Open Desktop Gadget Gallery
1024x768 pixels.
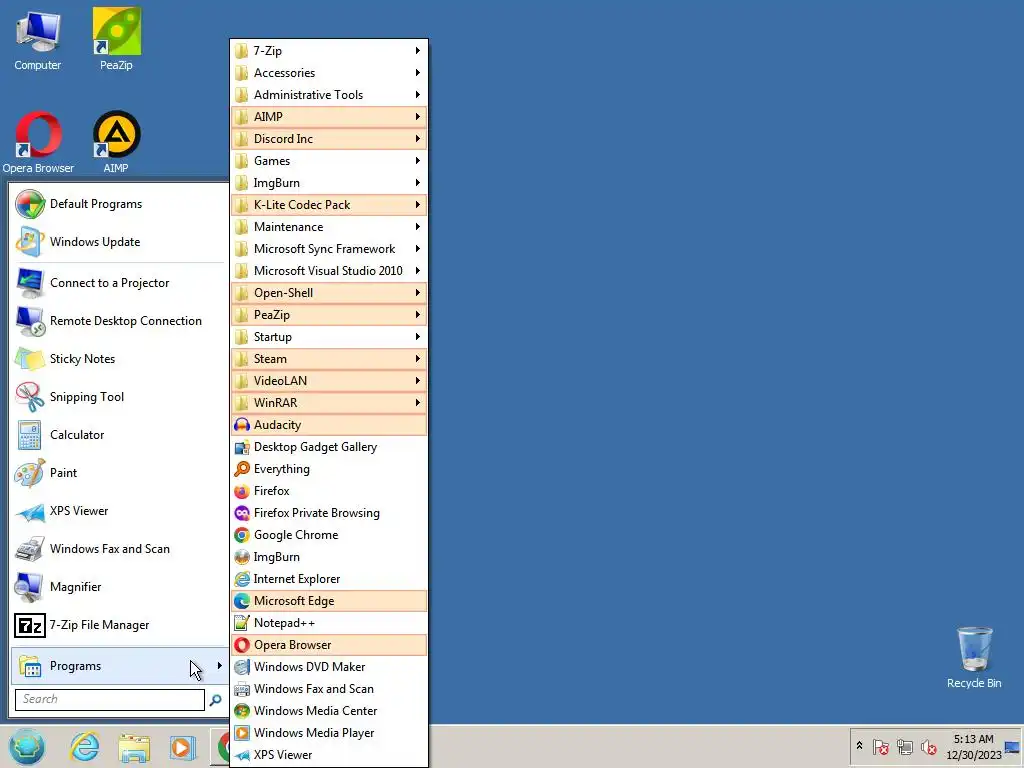pyautogui.click(x=329, y=447)
